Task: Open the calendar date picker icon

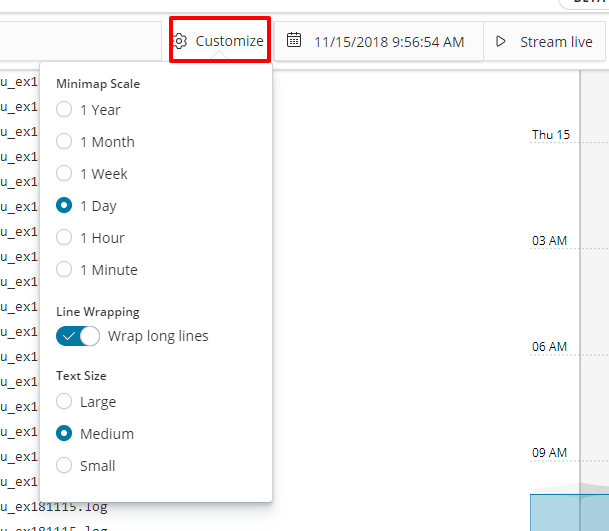Action: point(294,40)
